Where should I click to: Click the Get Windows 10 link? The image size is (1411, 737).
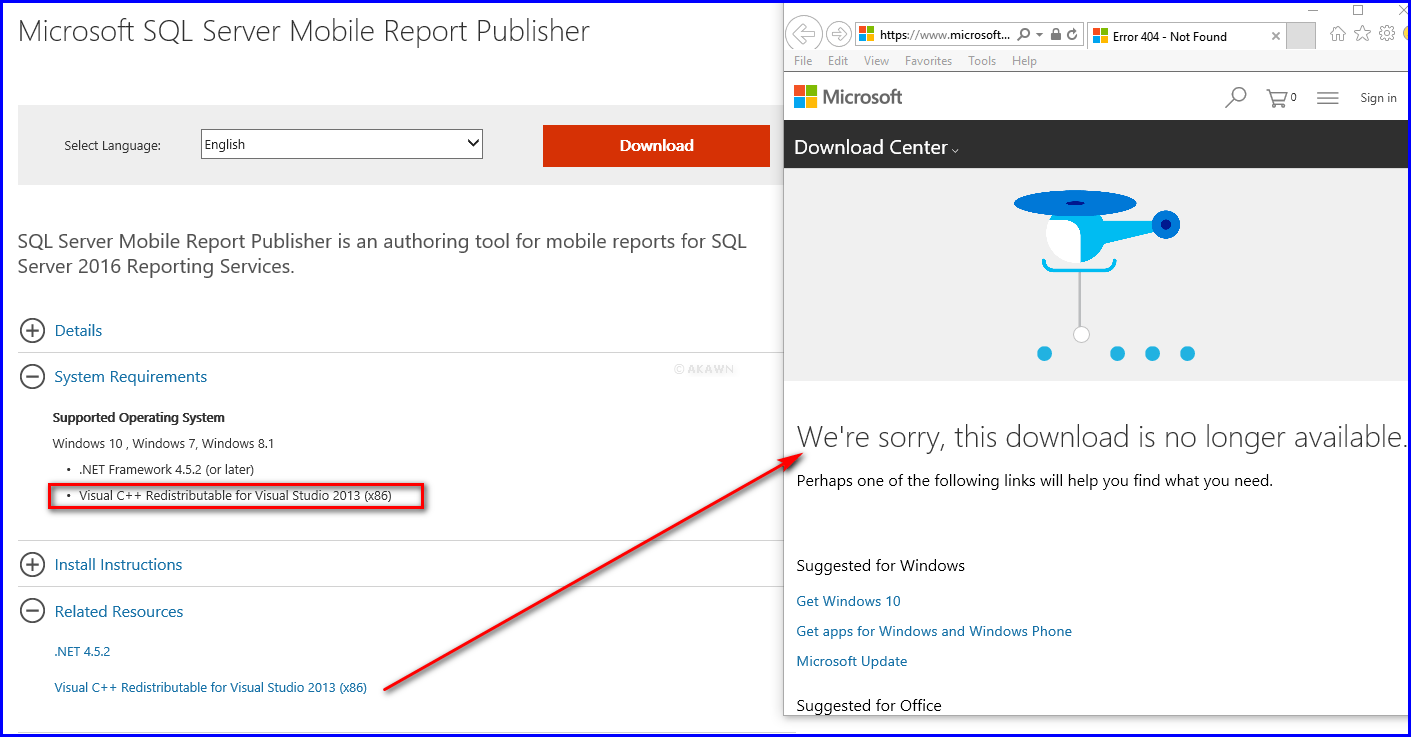pyautogui.click(x=848, y=601)
